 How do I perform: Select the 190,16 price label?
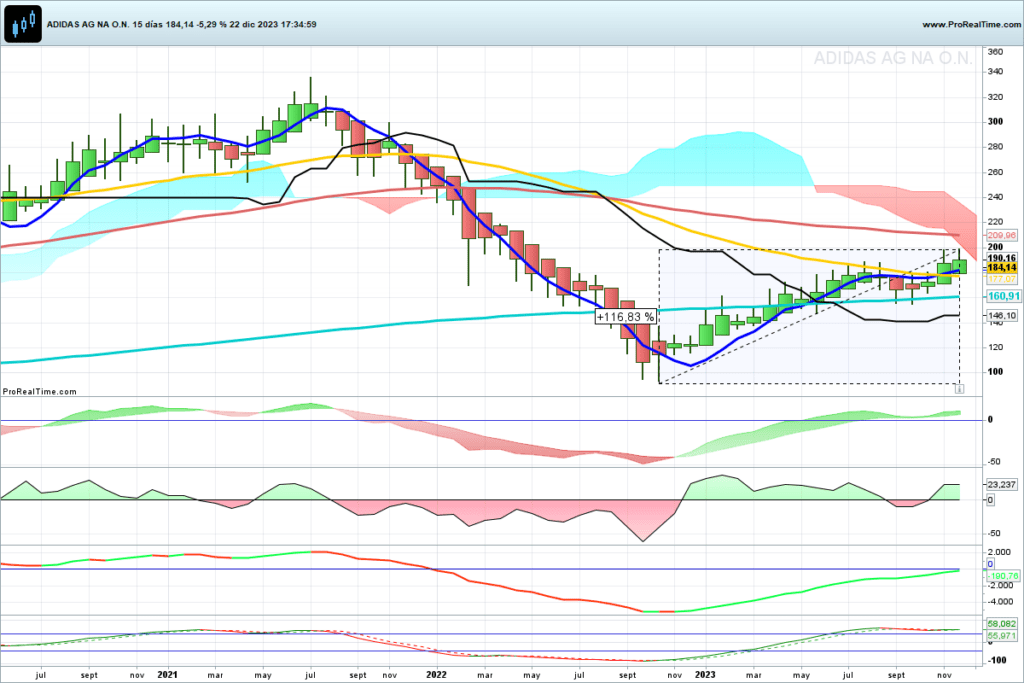click(1002, 258)
